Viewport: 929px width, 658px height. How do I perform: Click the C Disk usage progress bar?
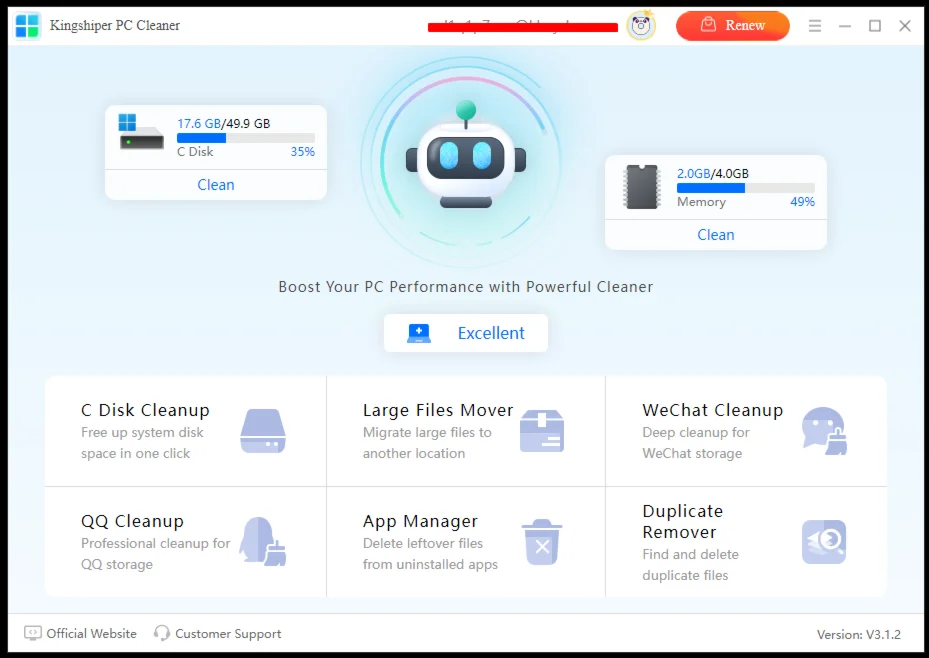pyautogui.click(x=246, y=138)
